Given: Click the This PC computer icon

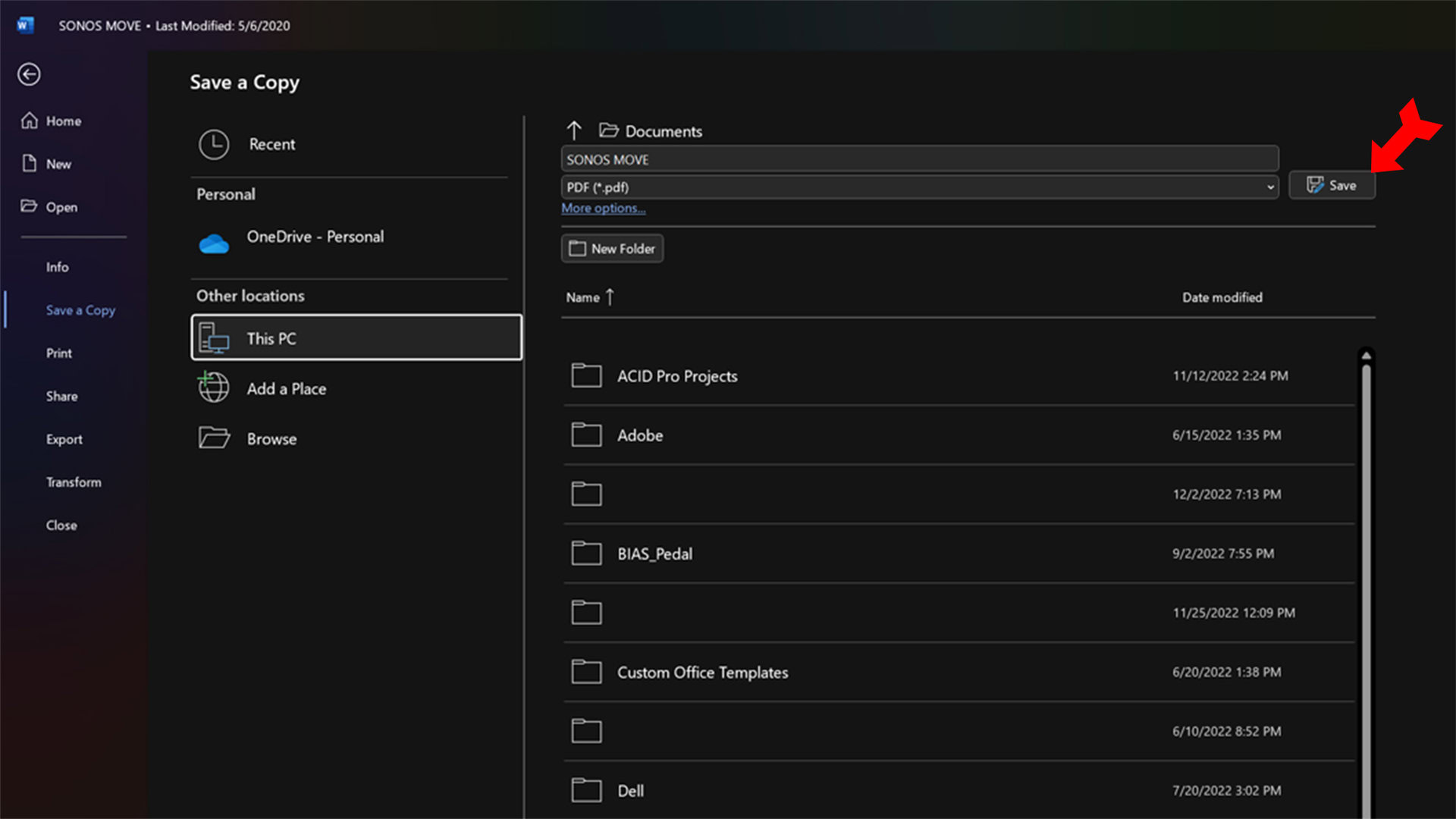Looking at the screenshot, I should (214, 338).
